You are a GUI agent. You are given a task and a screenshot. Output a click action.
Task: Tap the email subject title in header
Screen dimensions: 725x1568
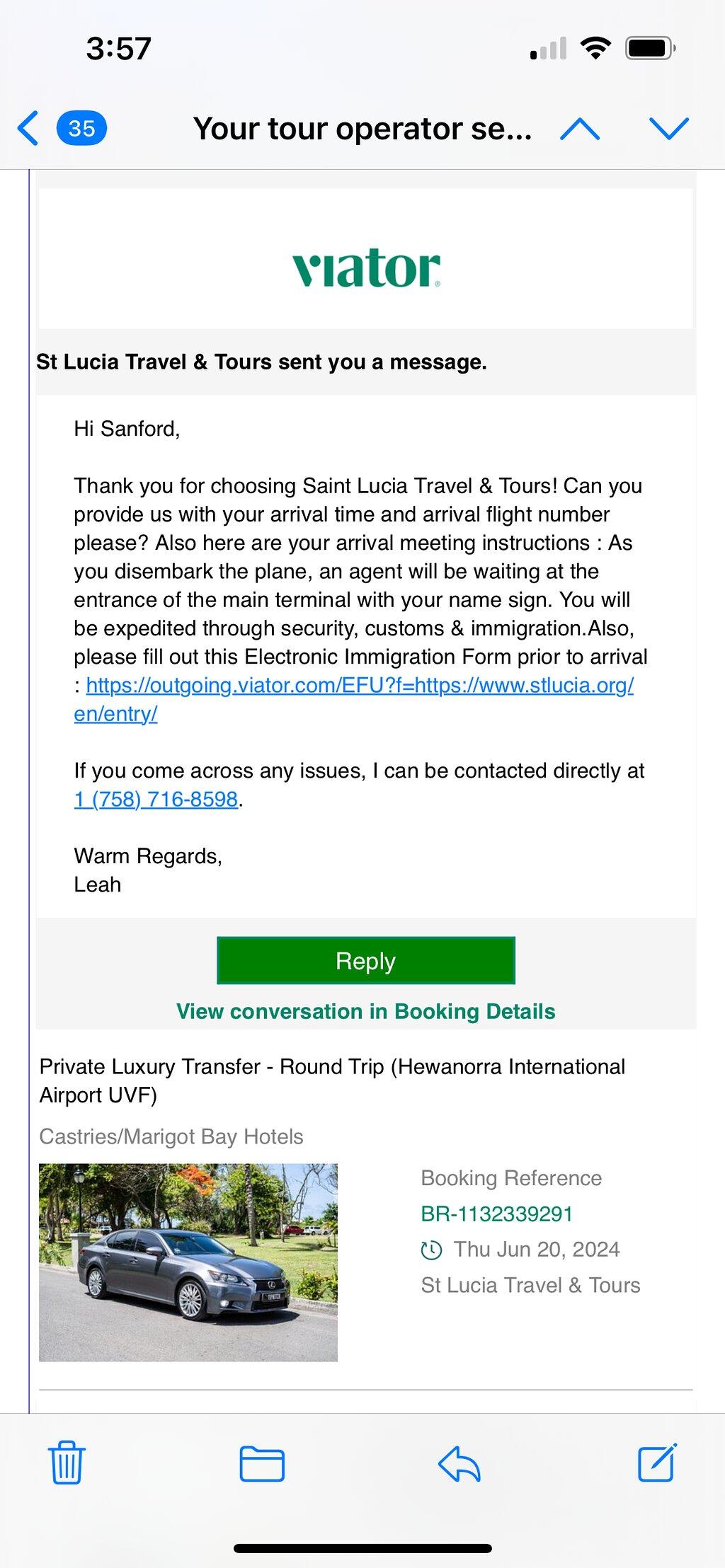[362, 129]
